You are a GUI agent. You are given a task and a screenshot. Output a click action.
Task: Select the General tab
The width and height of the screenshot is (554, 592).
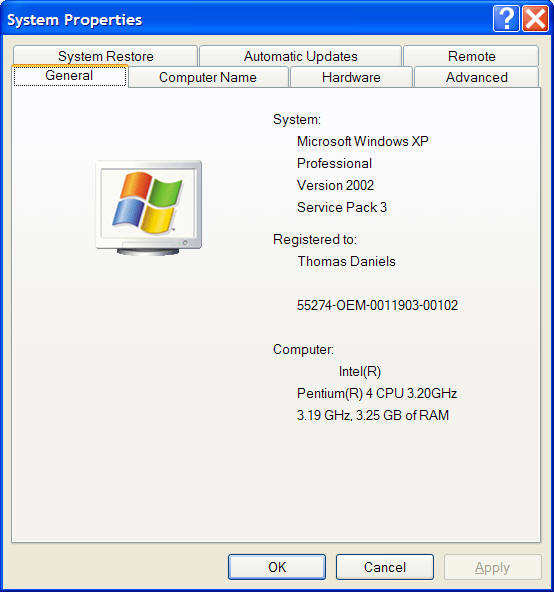pyautogui.click(x=69, y=76)
